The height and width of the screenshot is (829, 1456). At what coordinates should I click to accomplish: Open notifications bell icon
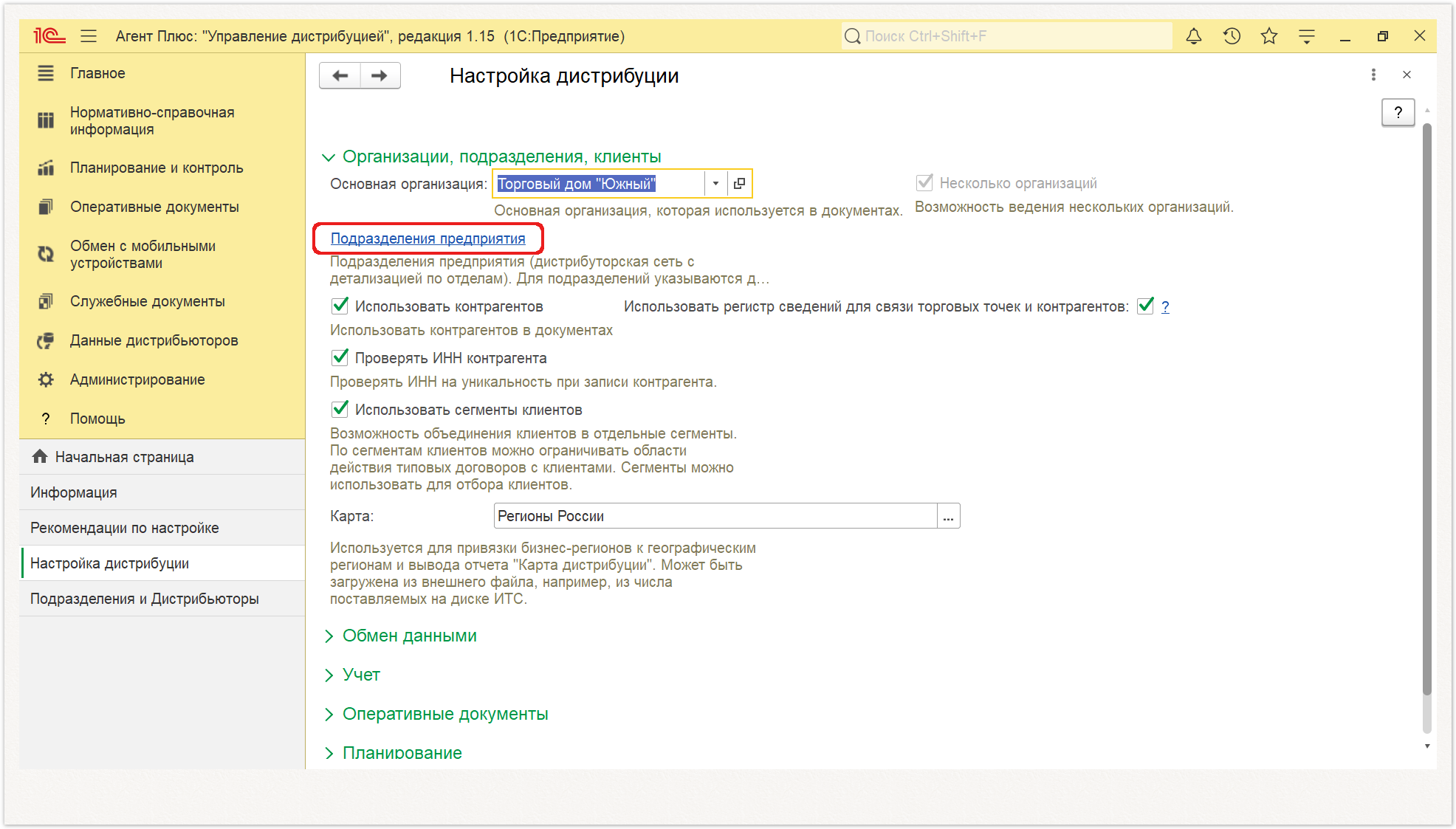point(1194,35)
